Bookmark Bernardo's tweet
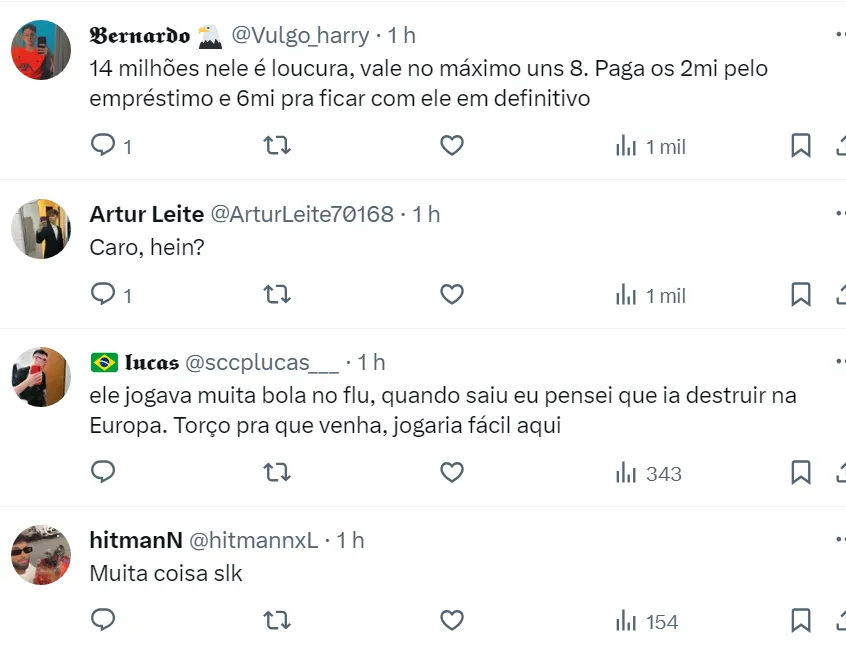 click(x=800, y=146)
